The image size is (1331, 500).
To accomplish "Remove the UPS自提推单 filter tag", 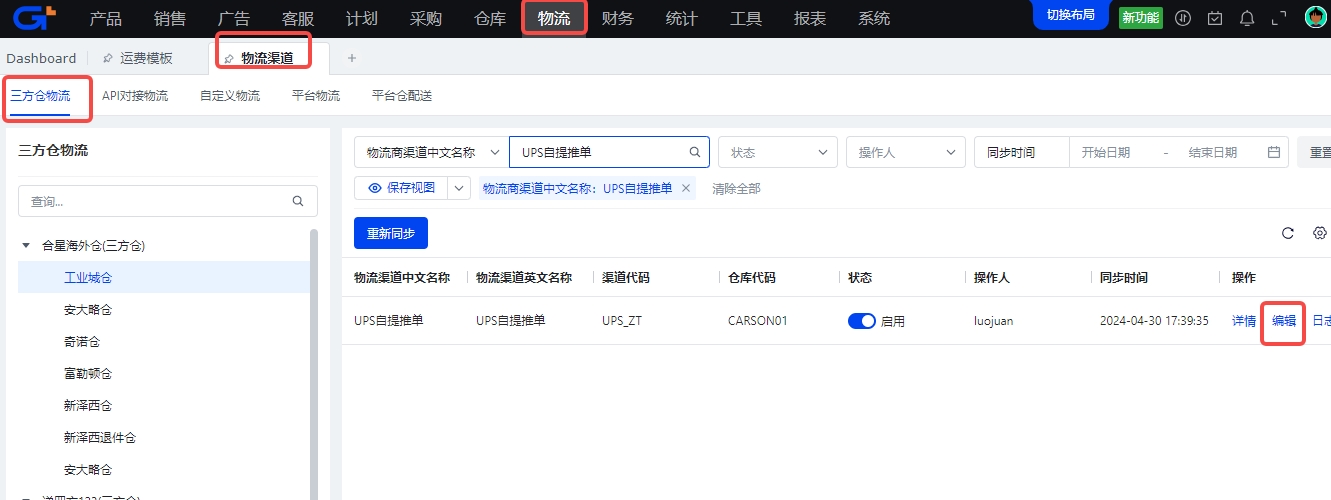I will coord(686,188).
